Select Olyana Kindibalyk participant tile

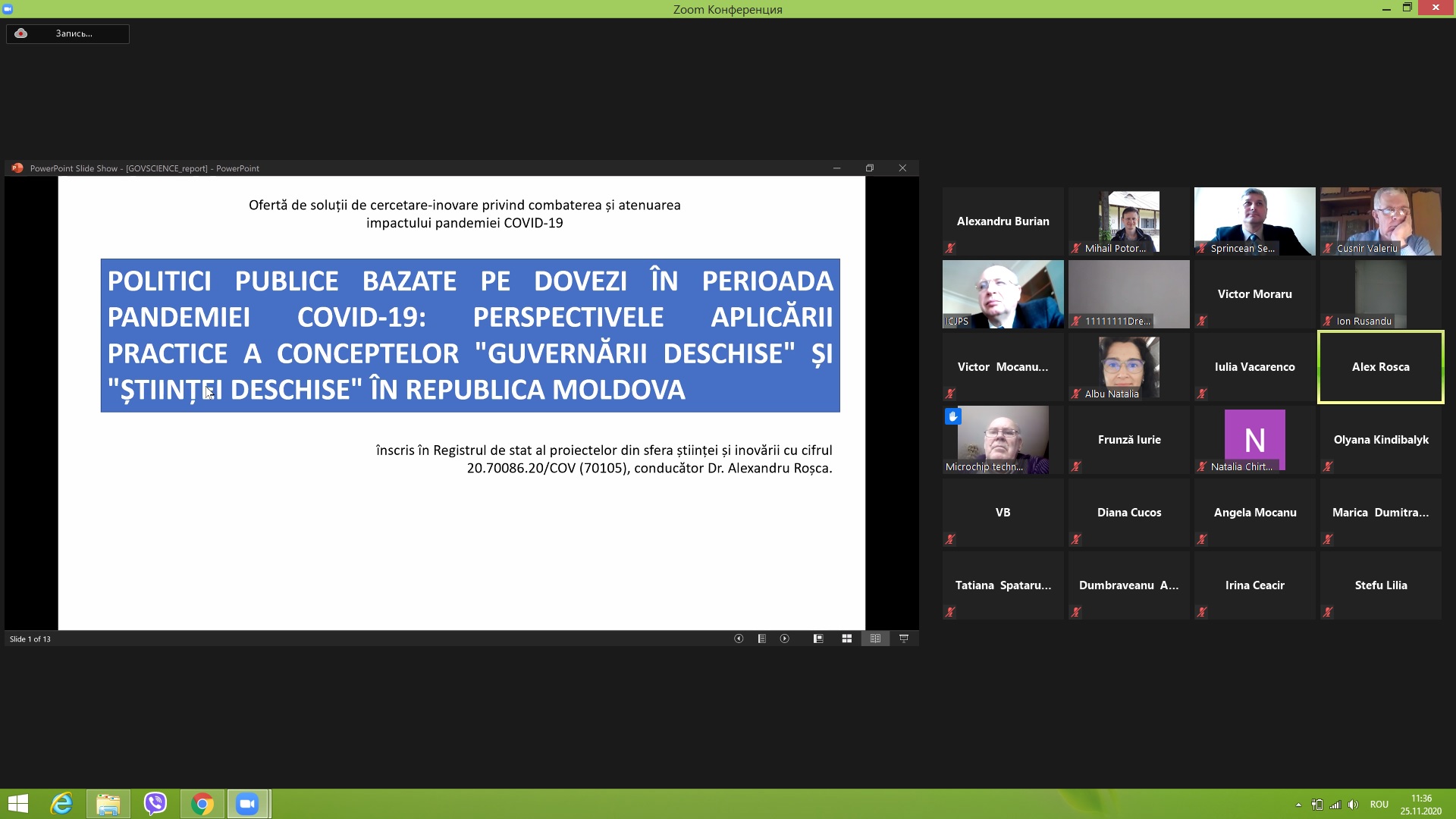click(x=1380, y=440)
